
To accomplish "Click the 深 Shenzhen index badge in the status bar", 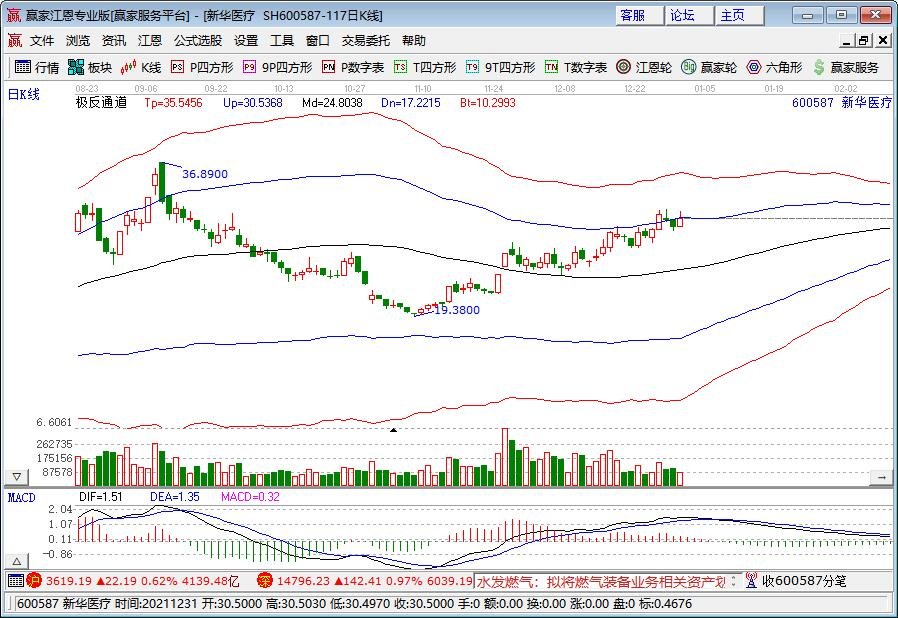I will pos(265,581).
